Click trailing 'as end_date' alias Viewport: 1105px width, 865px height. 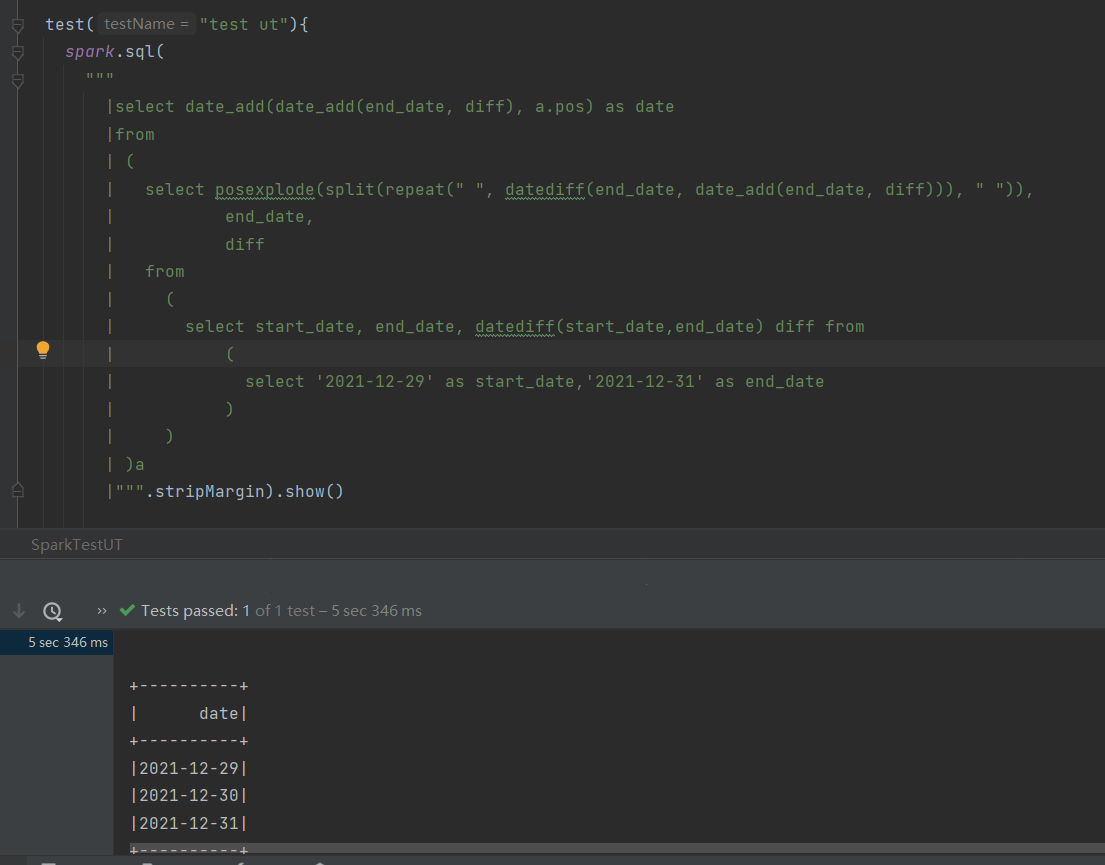[x=770, y=381]
